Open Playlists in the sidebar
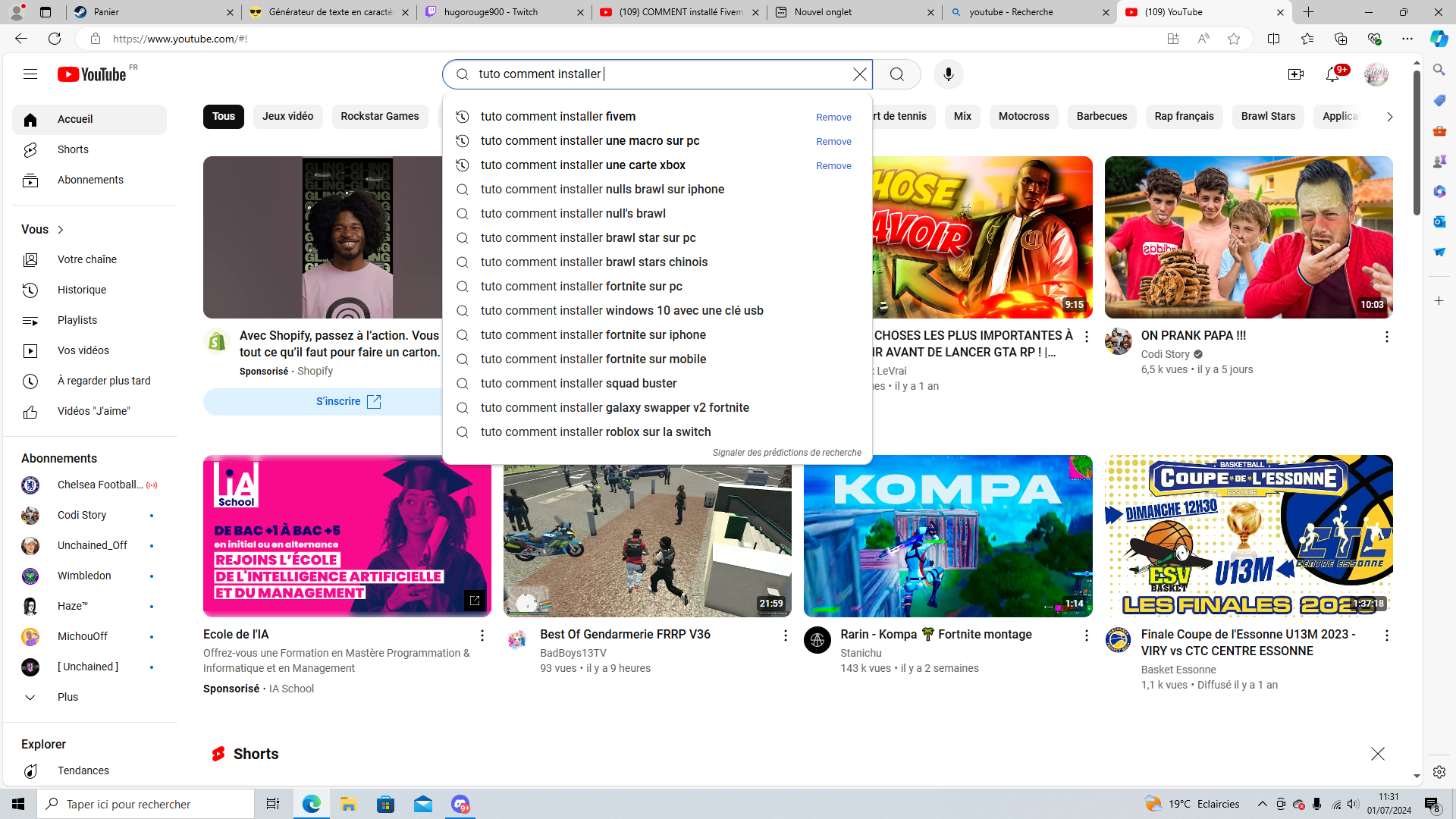The image size is (1456, 819). point(89,321)
